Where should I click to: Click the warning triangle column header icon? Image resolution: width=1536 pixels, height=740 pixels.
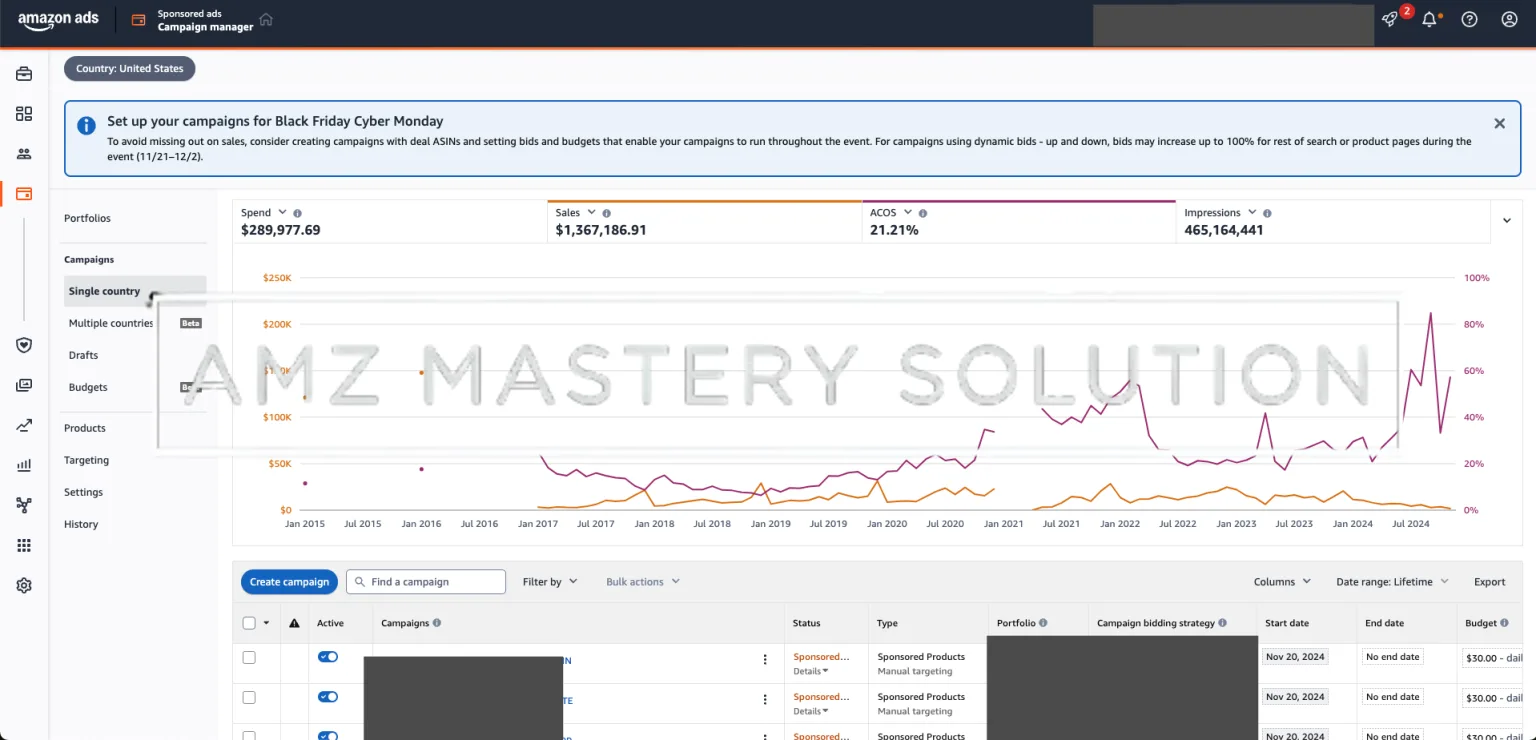294,623
